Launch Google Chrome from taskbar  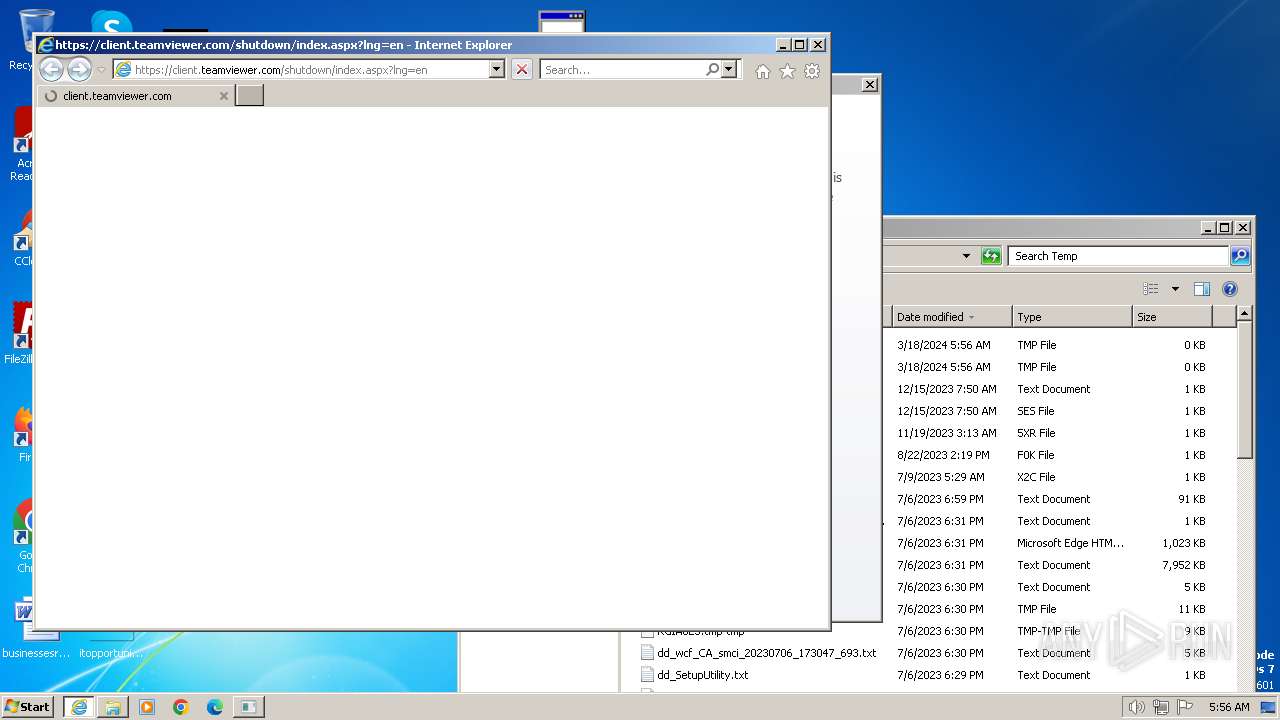(x=181, y=706)
